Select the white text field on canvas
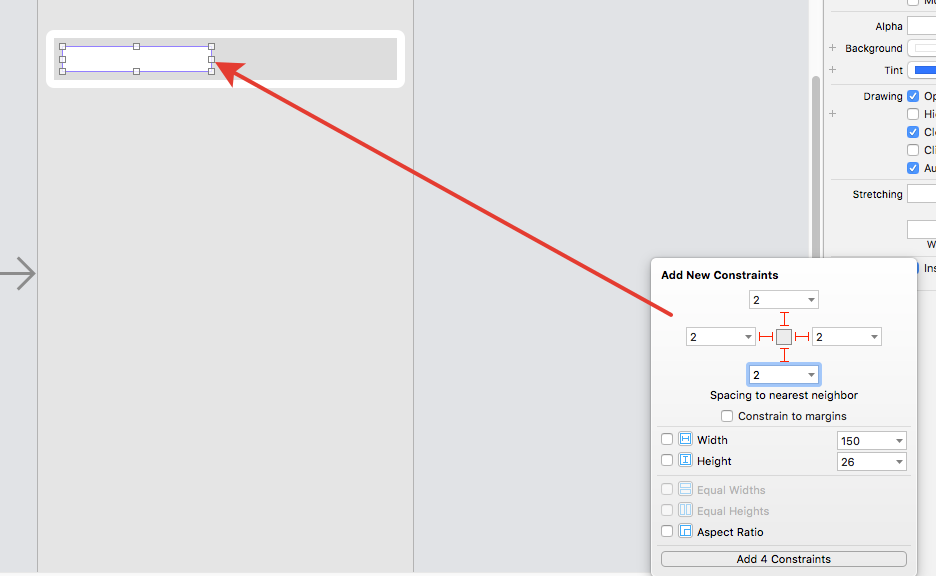The height and width of the screenshot is (576, 936). [137, 59]
